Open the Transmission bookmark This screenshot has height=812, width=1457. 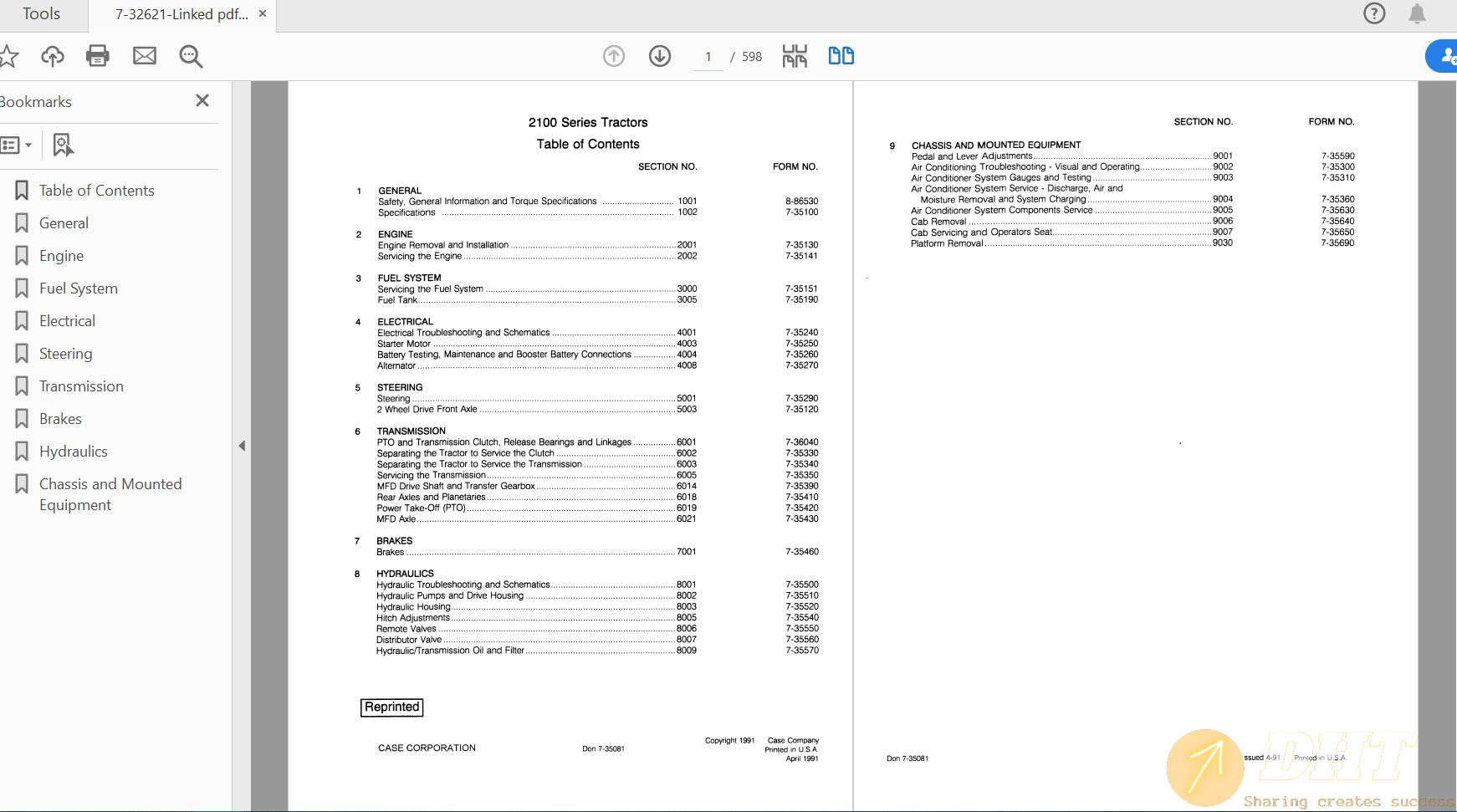[x=81, y=386]
